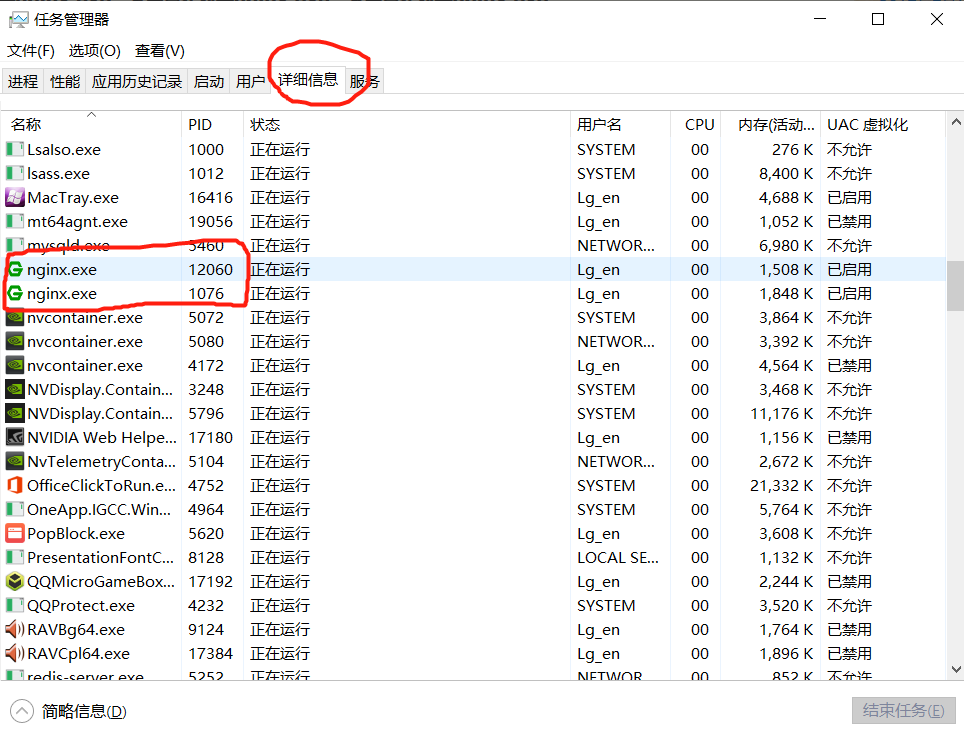Viewport: 964px width, 736px height.
Task: Collapse to 简略信息(D) view
Action: pyautogui.click(x=69, y=711)
